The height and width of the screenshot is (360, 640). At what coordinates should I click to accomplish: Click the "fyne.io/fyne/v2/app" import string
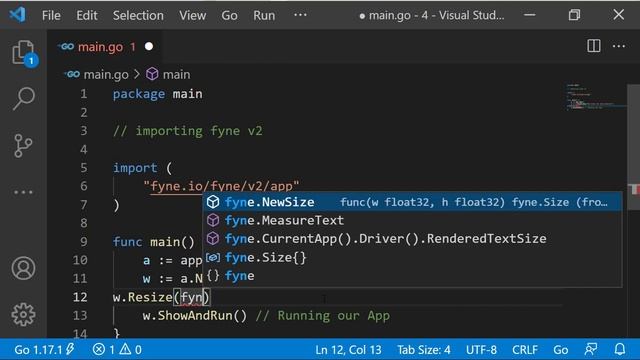click(221, 186)
